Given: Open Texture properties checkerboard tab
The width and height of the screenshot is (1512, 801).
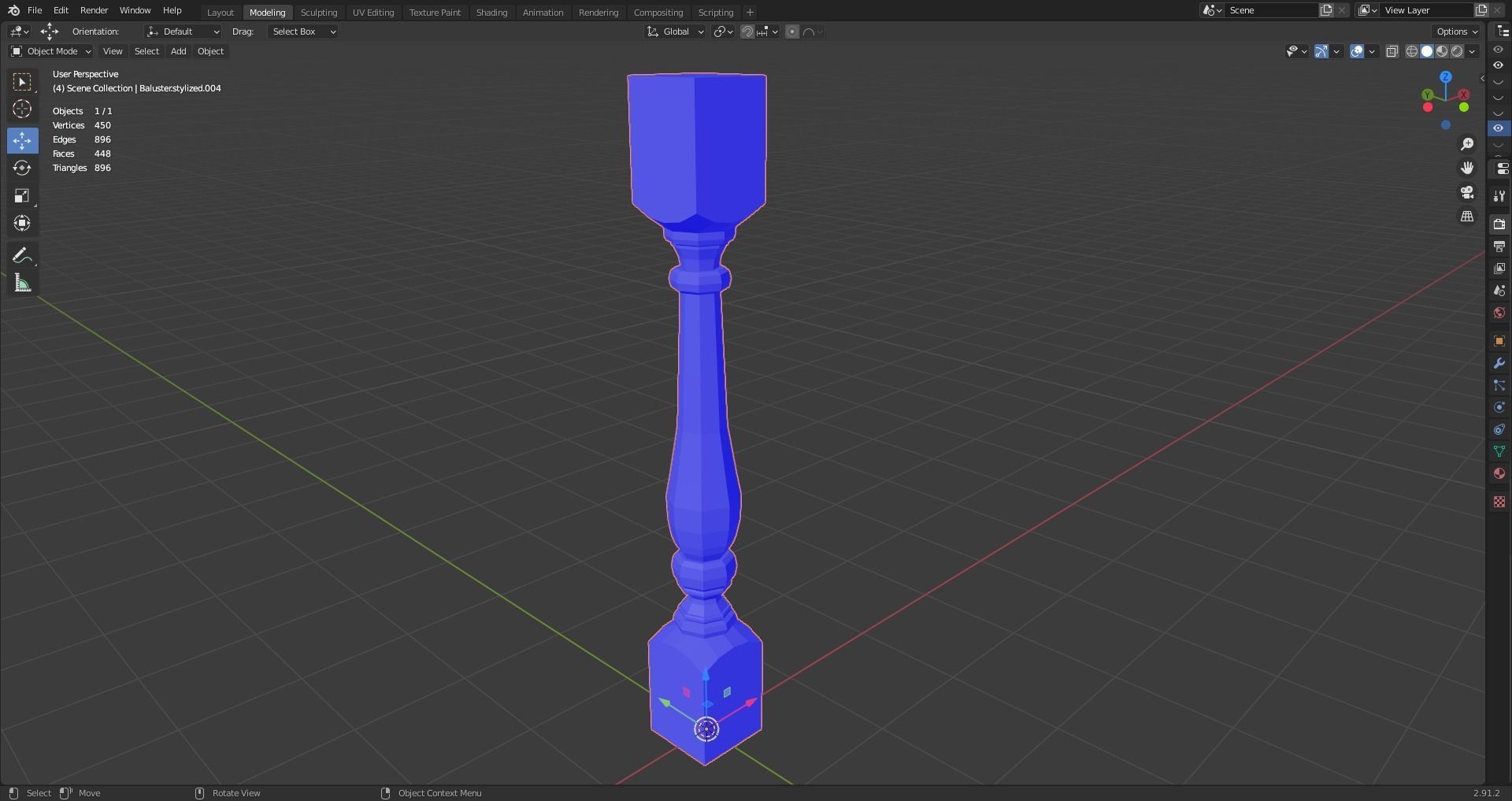Looking at the screenshot, I should tap(1499, 502).
